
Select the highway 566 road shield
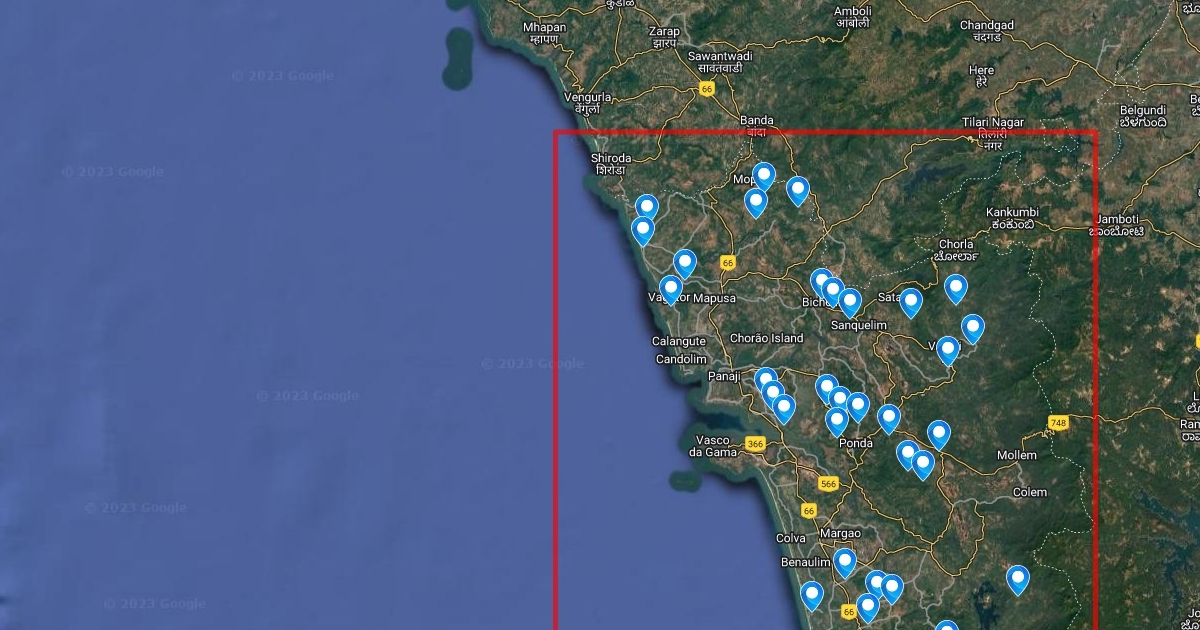pos(828,484)
